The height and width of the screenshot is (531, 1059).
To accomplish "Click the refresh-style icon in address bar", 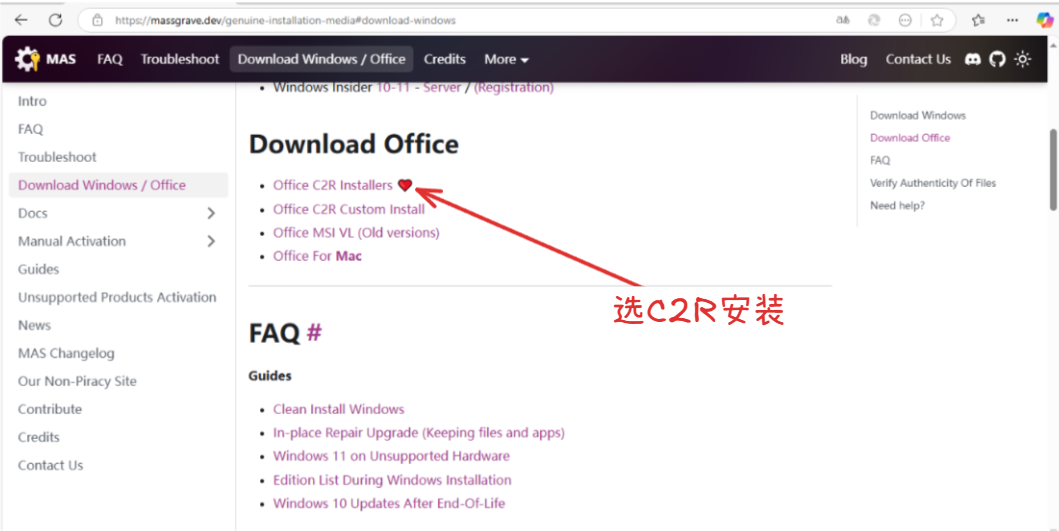I will pos(874,20).
